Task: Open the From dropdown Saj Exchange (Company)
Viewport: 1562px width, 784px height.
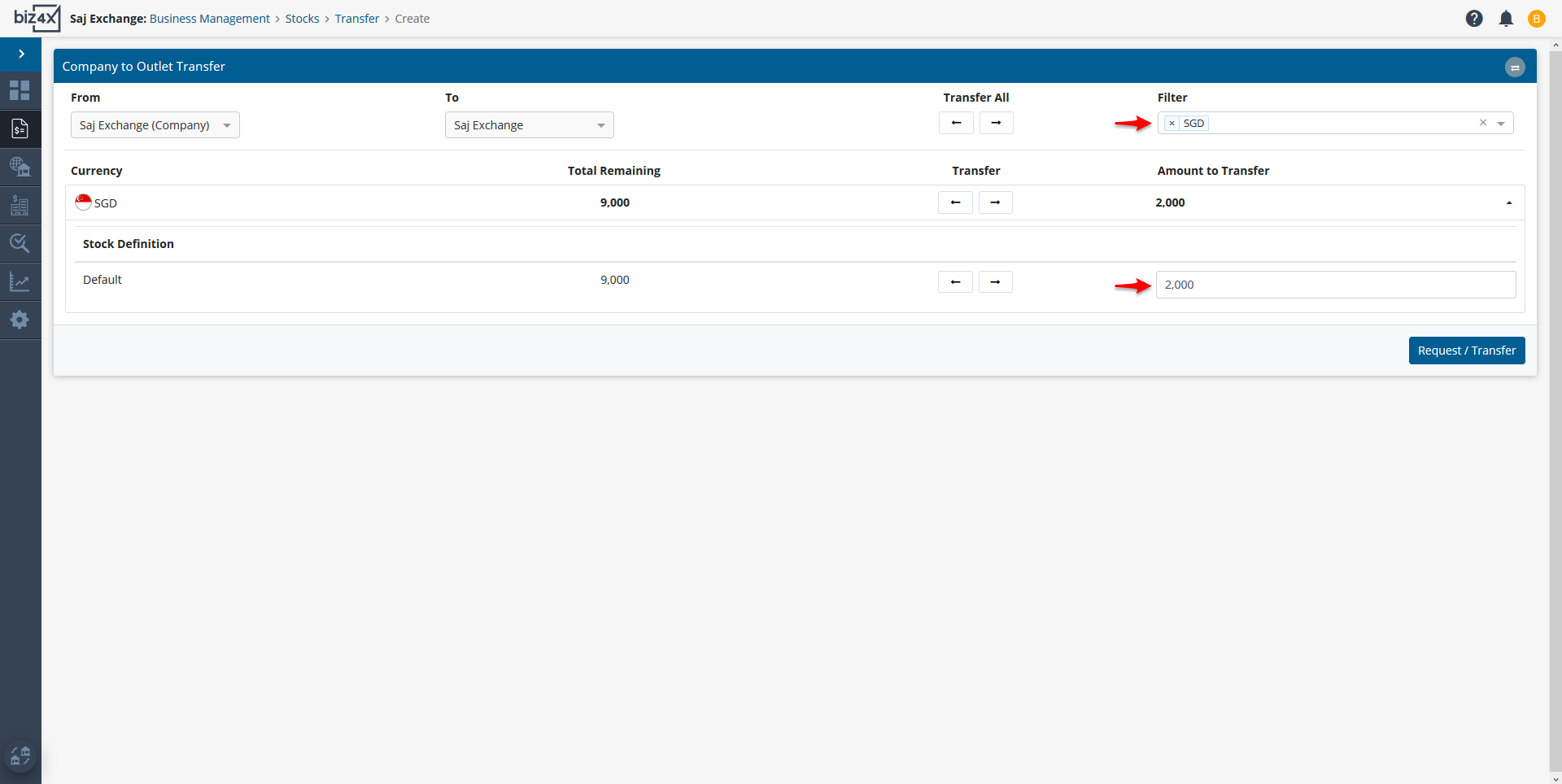Action: [155, 125]
